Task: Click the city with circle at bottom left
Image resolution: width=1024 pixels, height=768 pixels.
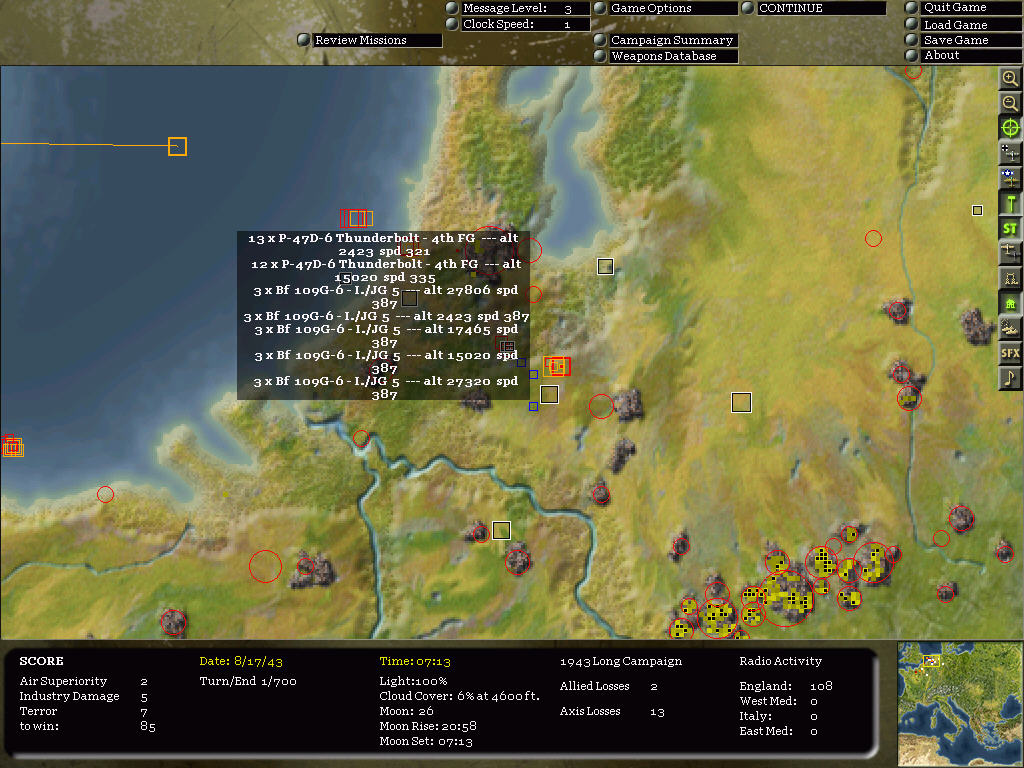Action: (173, 622)
